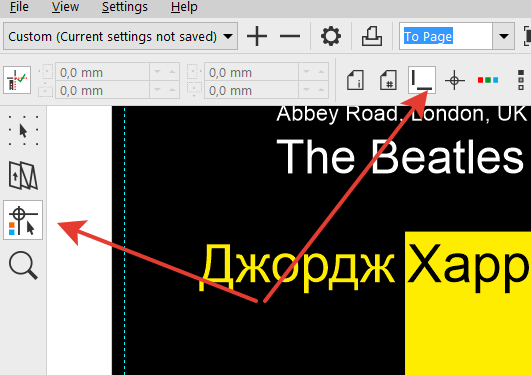Image resolution: width=531 pixels, height=375 pixels.
Task: Select the Zoom magnifier tool
Action: pyautogui.click(x=23, y=265)
